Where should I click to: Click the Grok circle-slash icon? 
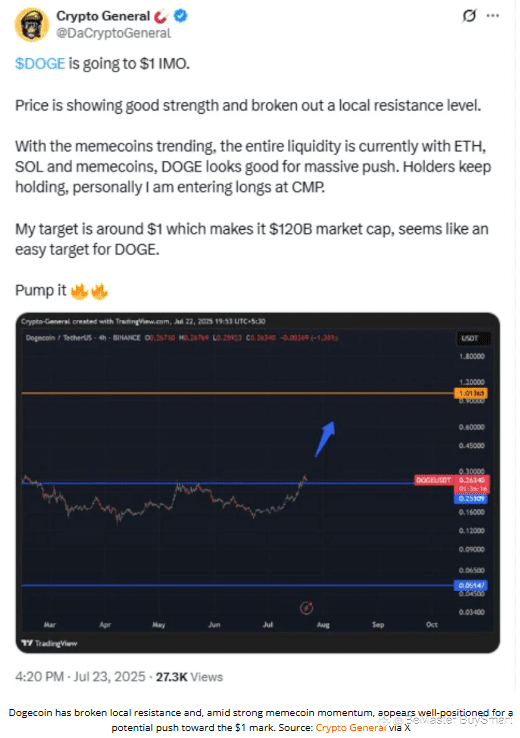469,16
